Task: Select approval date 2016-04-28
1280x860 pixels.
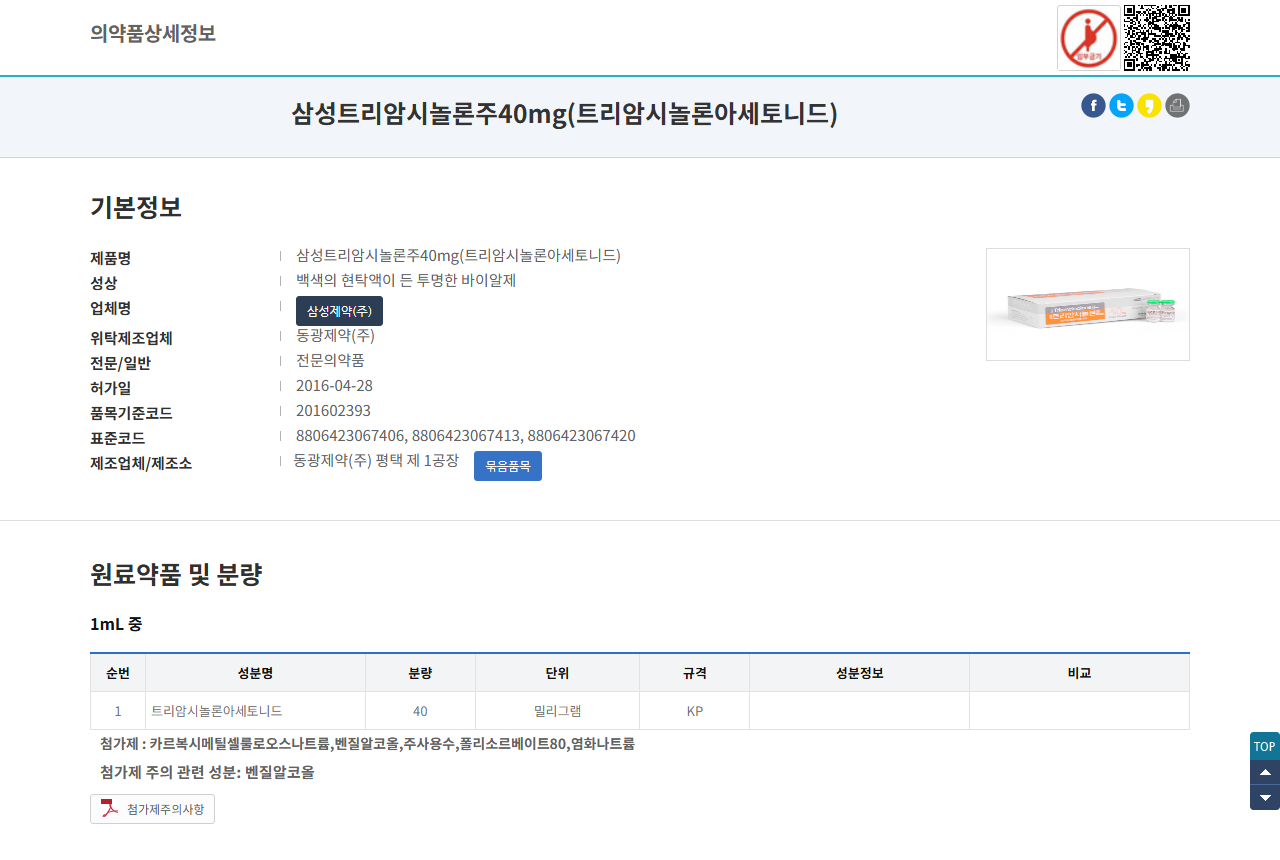Action: [334, 386]
